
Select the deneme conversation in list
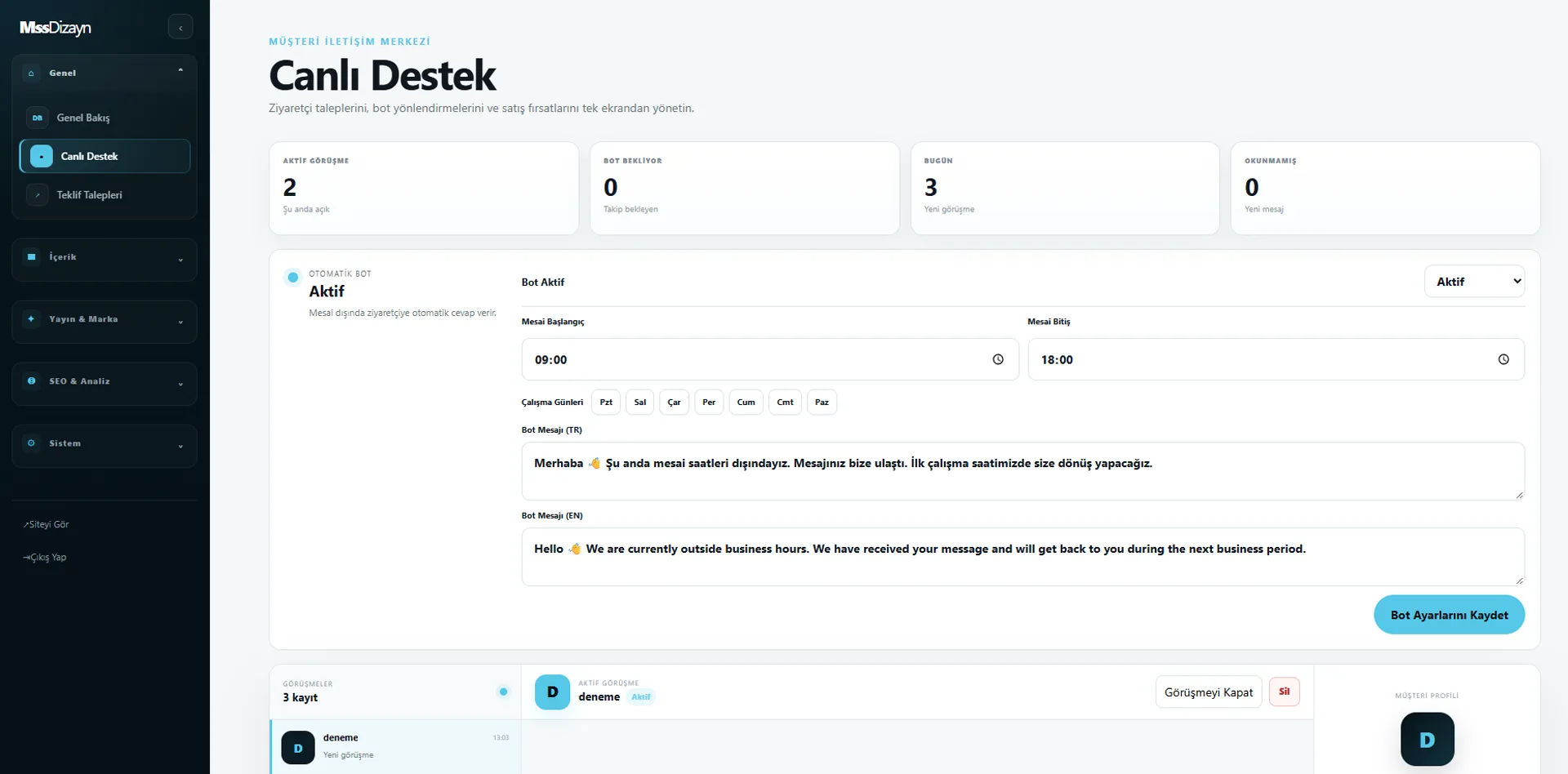(395, 746)
